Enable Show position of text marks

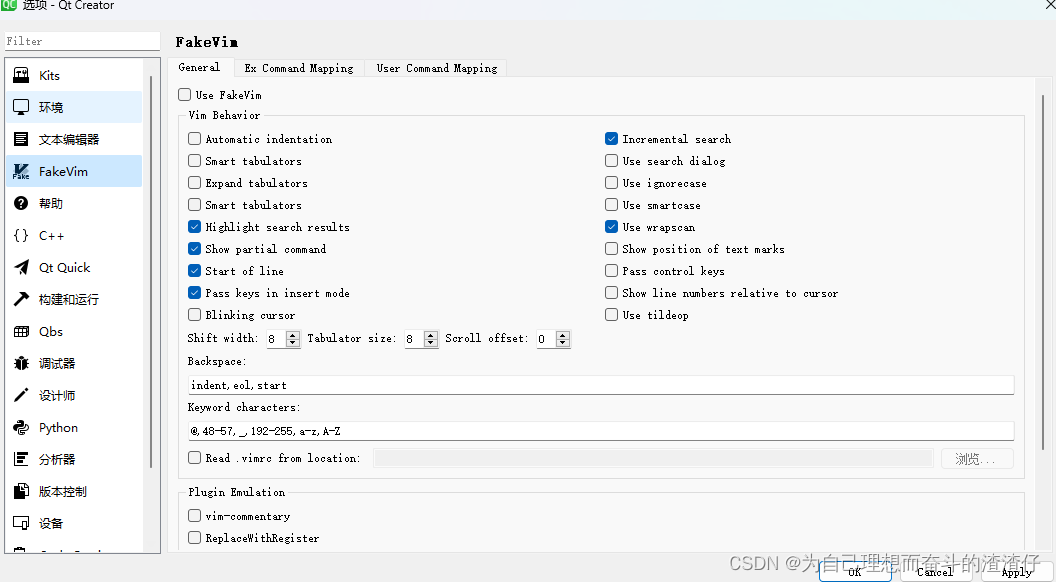point(612,249)
